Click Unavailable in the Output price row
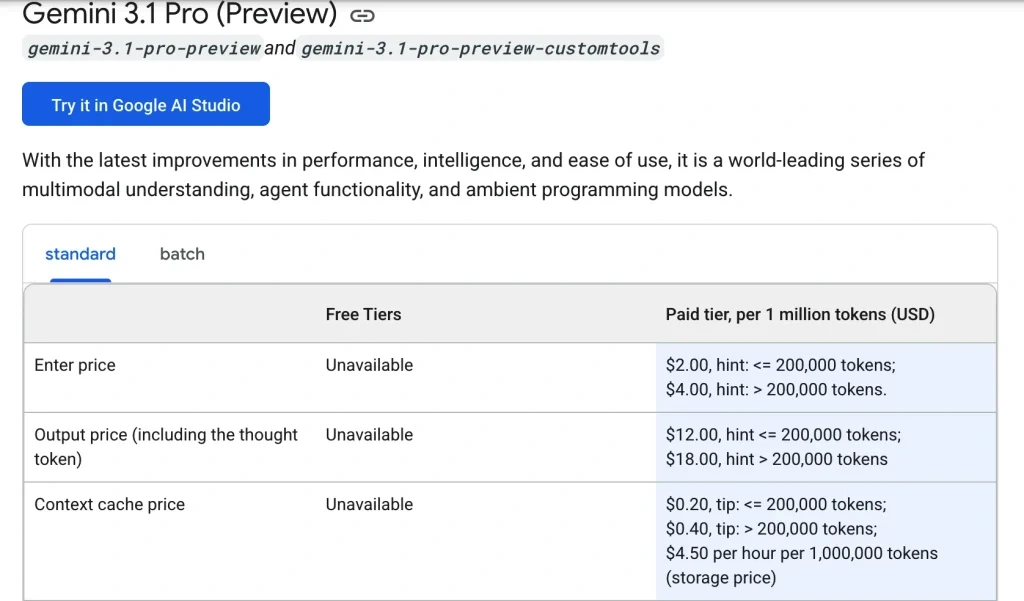Viewport: 1024px width, 601px height. click(369, 435)
